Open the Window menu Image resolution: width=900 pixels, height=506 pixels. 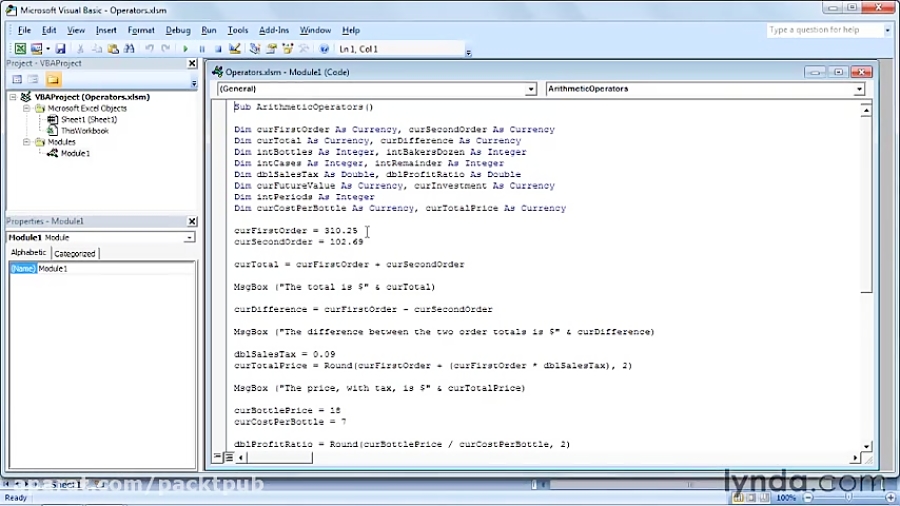click(x=315, y=30)
